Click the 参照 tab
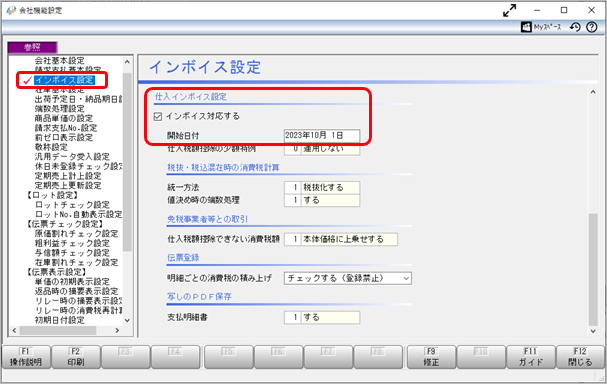 (33, 47)
